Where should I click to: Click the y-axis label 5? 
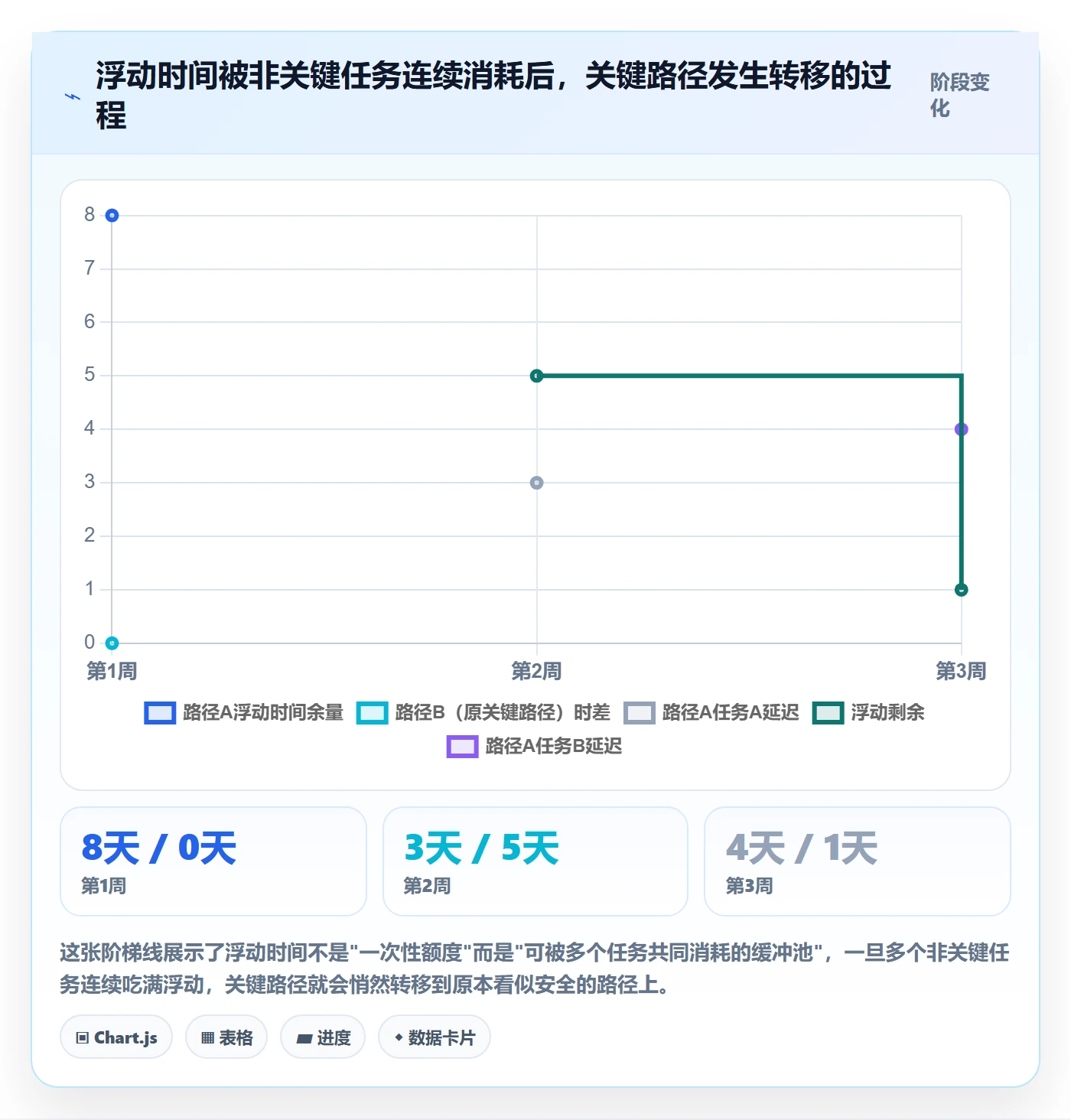point(90,375)
